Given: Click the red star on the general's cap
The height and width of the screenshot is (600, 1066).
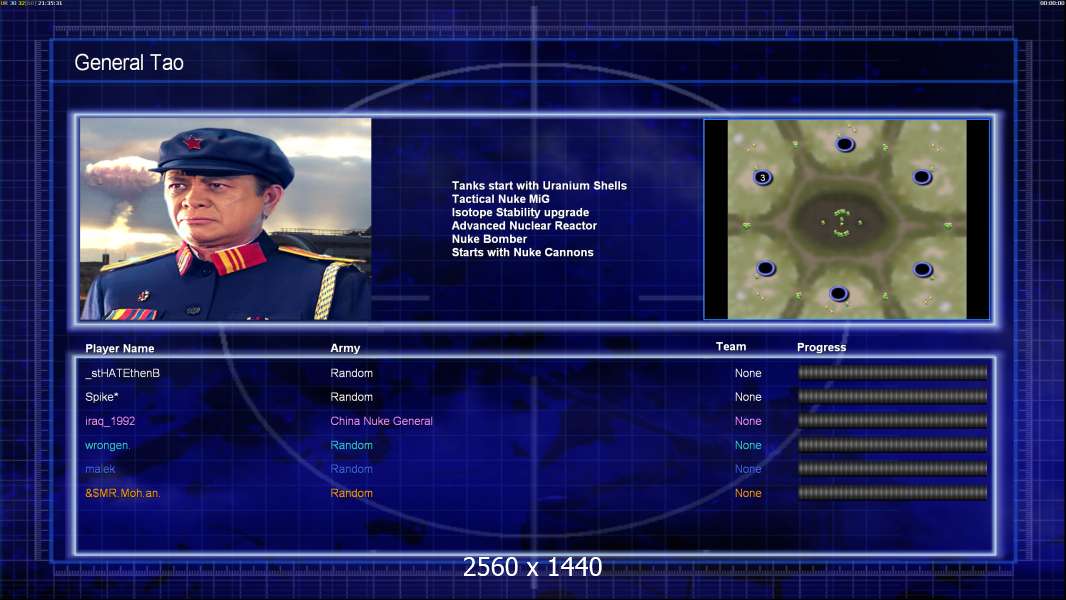Looking at the screenshot, I should [193, 143].
